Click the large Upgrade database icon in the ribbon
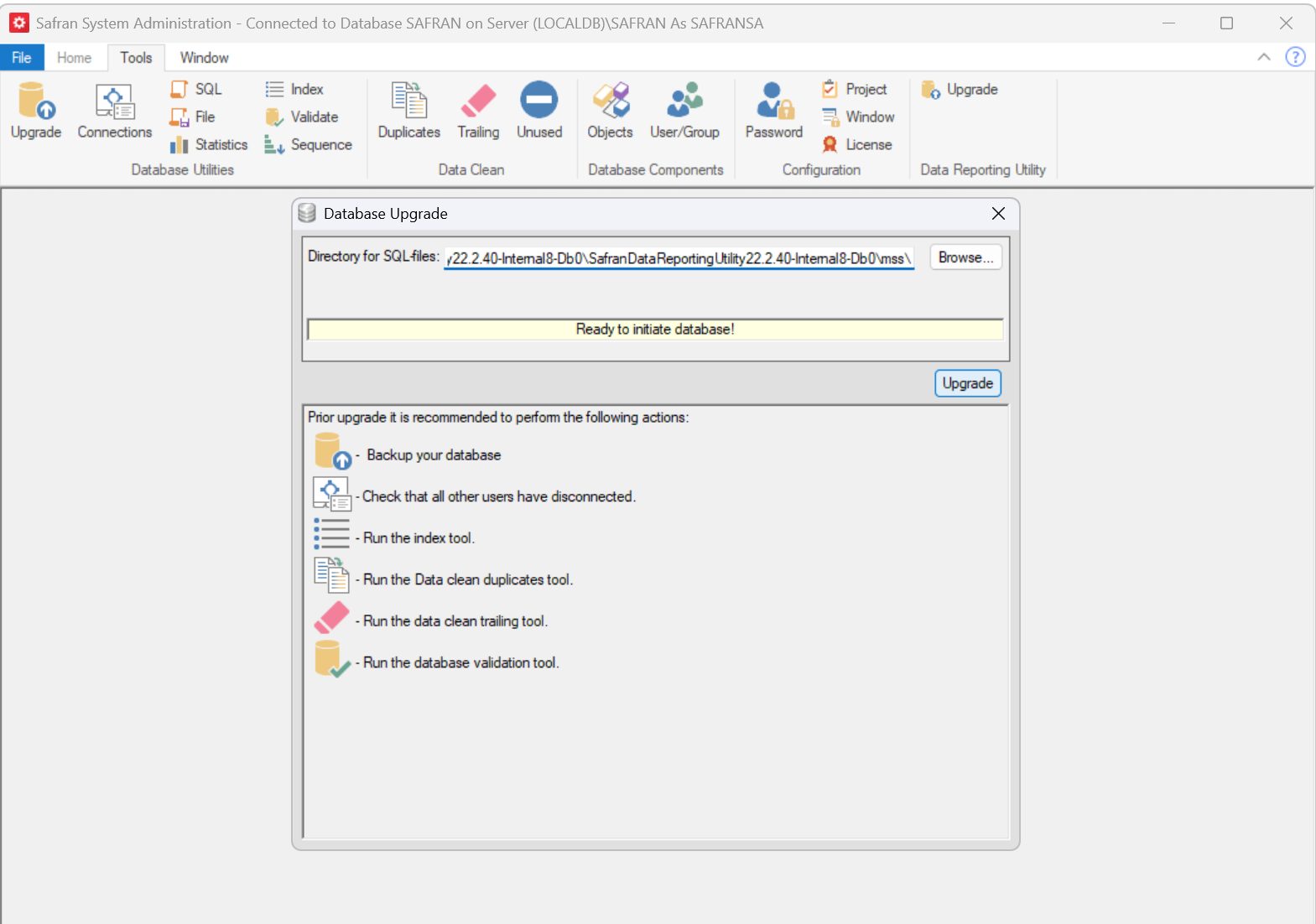 36,111
